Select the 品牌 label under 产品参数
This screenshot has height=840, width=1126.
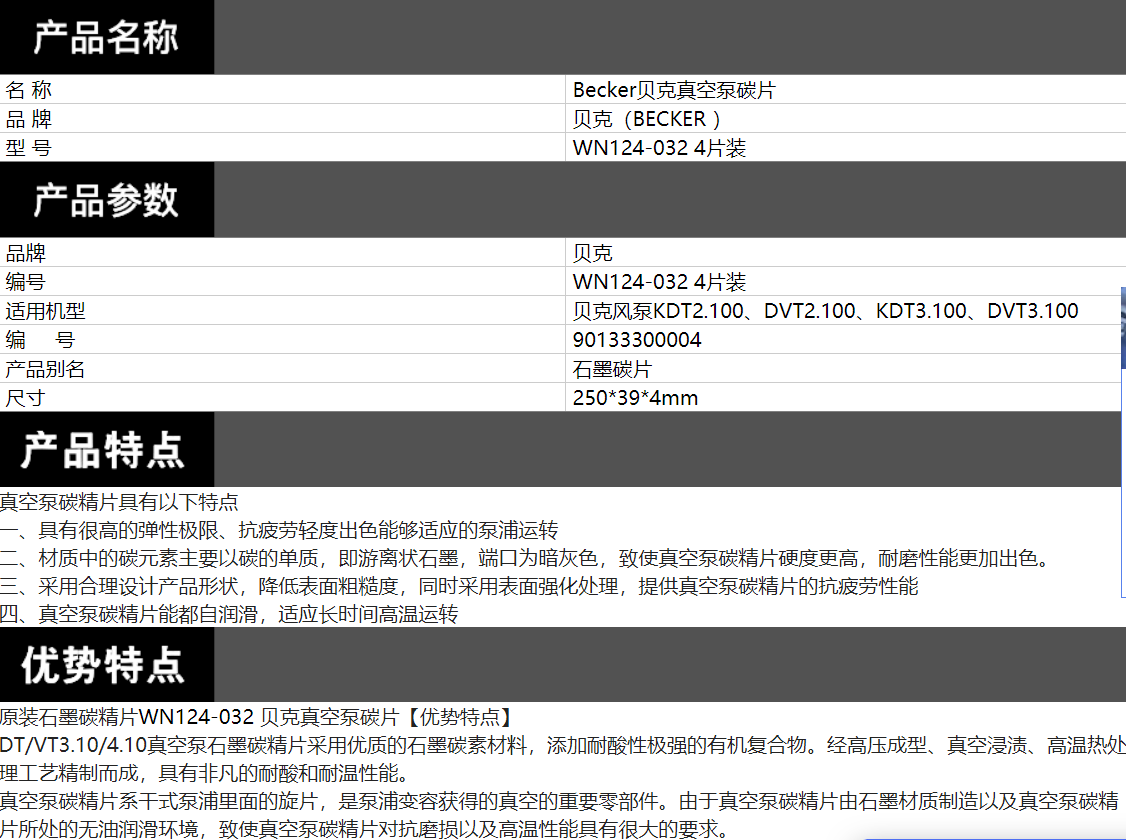(x=25, y=253)
